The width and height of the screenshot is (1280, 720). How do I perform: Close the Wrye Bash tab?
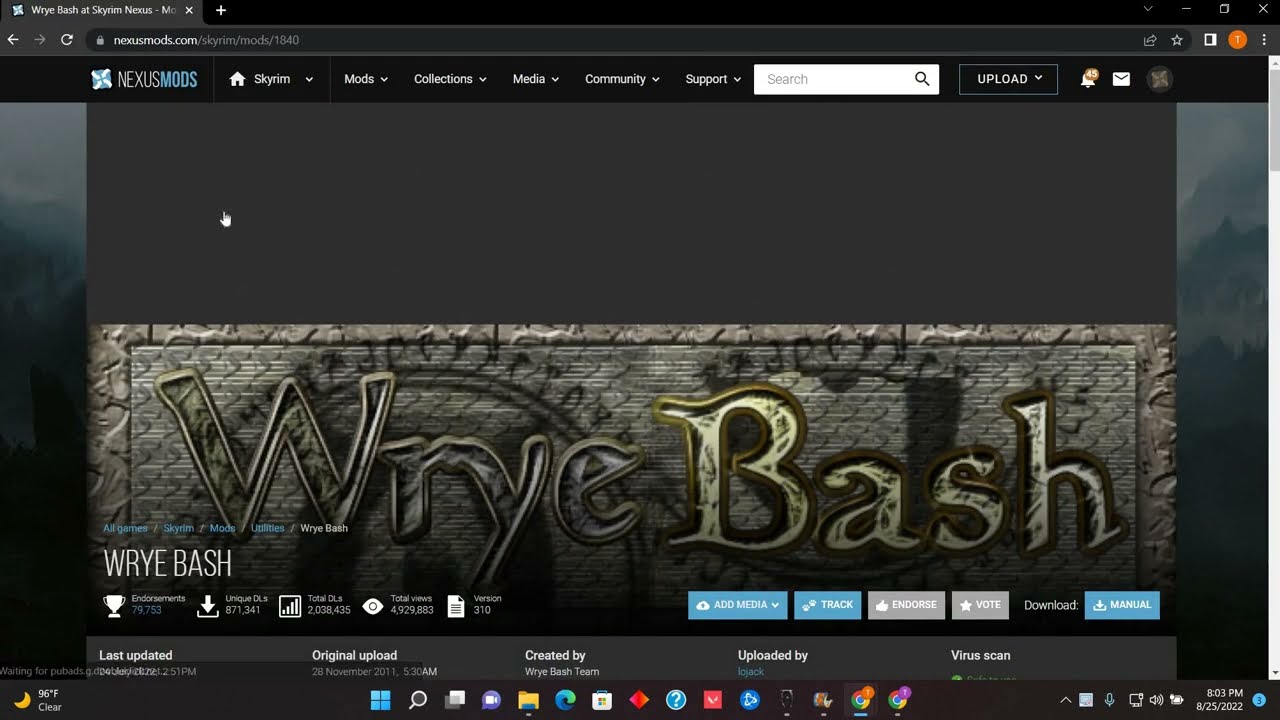point(189,10)
